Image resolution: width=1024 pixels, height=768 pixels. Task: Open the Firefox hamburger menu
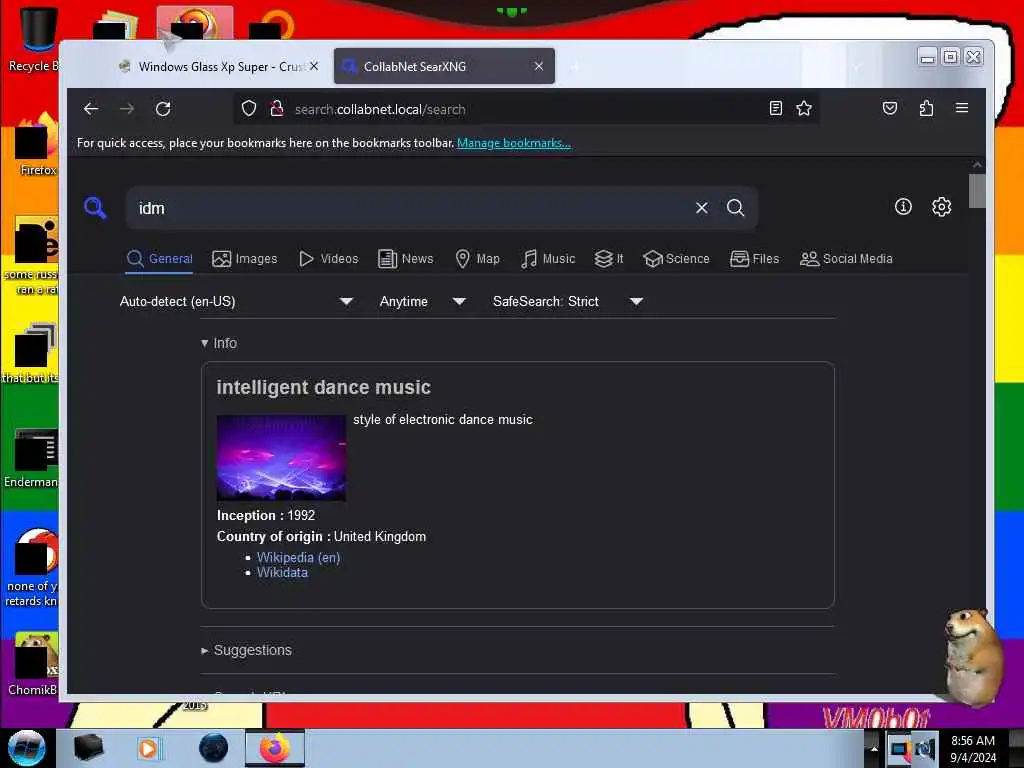click(962, 108)
